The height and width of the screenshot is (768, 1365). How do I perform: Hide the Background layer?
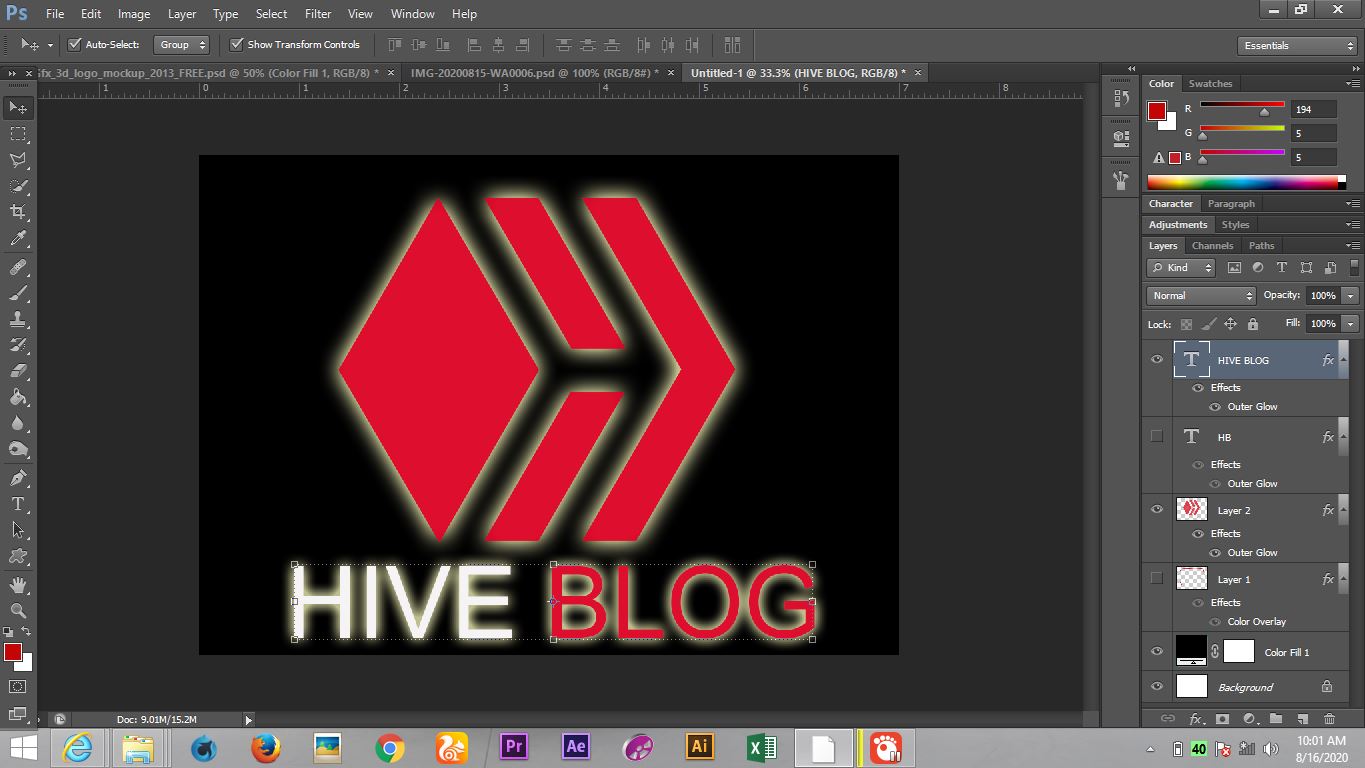pos(1157,687)
